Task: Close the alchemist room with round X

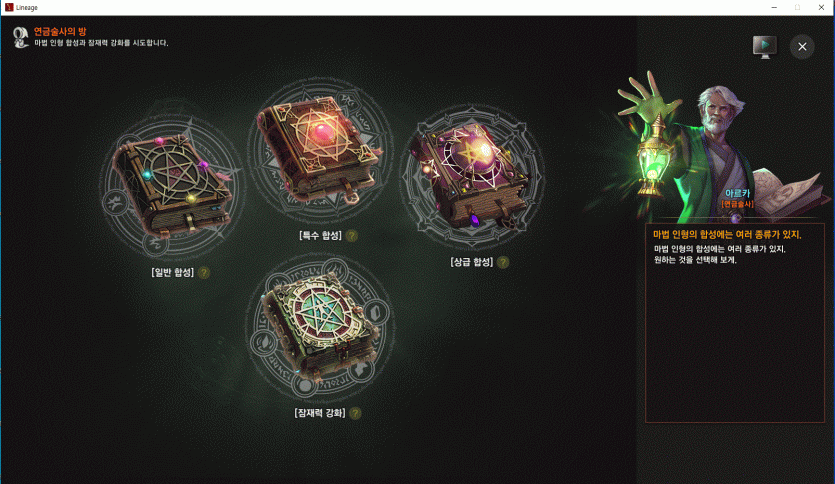Action: click(x=802, y=47)
